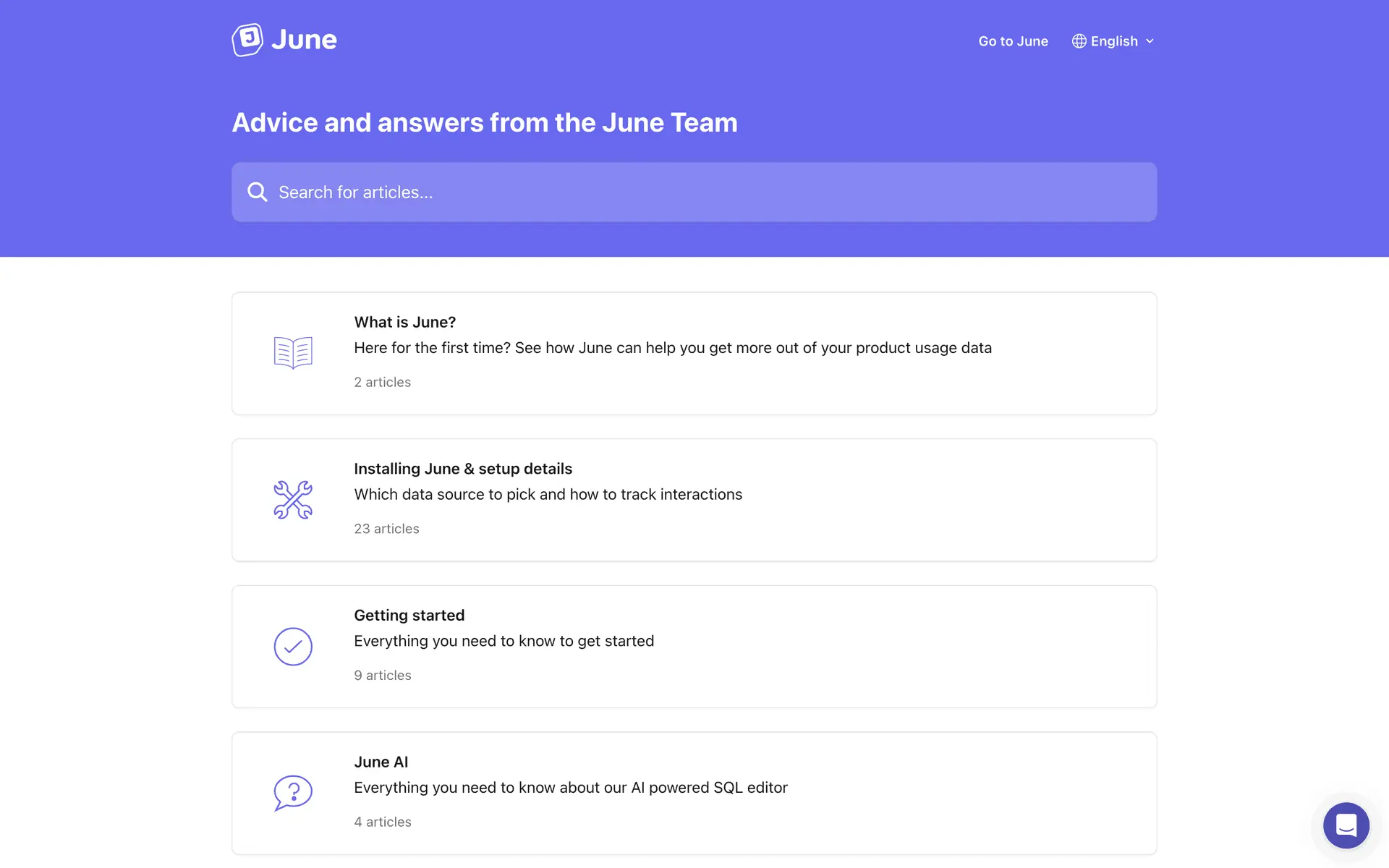Viewport: 1389px width, 868px height.
Task: Click the crossed wrenches tools icon
Action: pyautogui.click(x=293, y=500)
